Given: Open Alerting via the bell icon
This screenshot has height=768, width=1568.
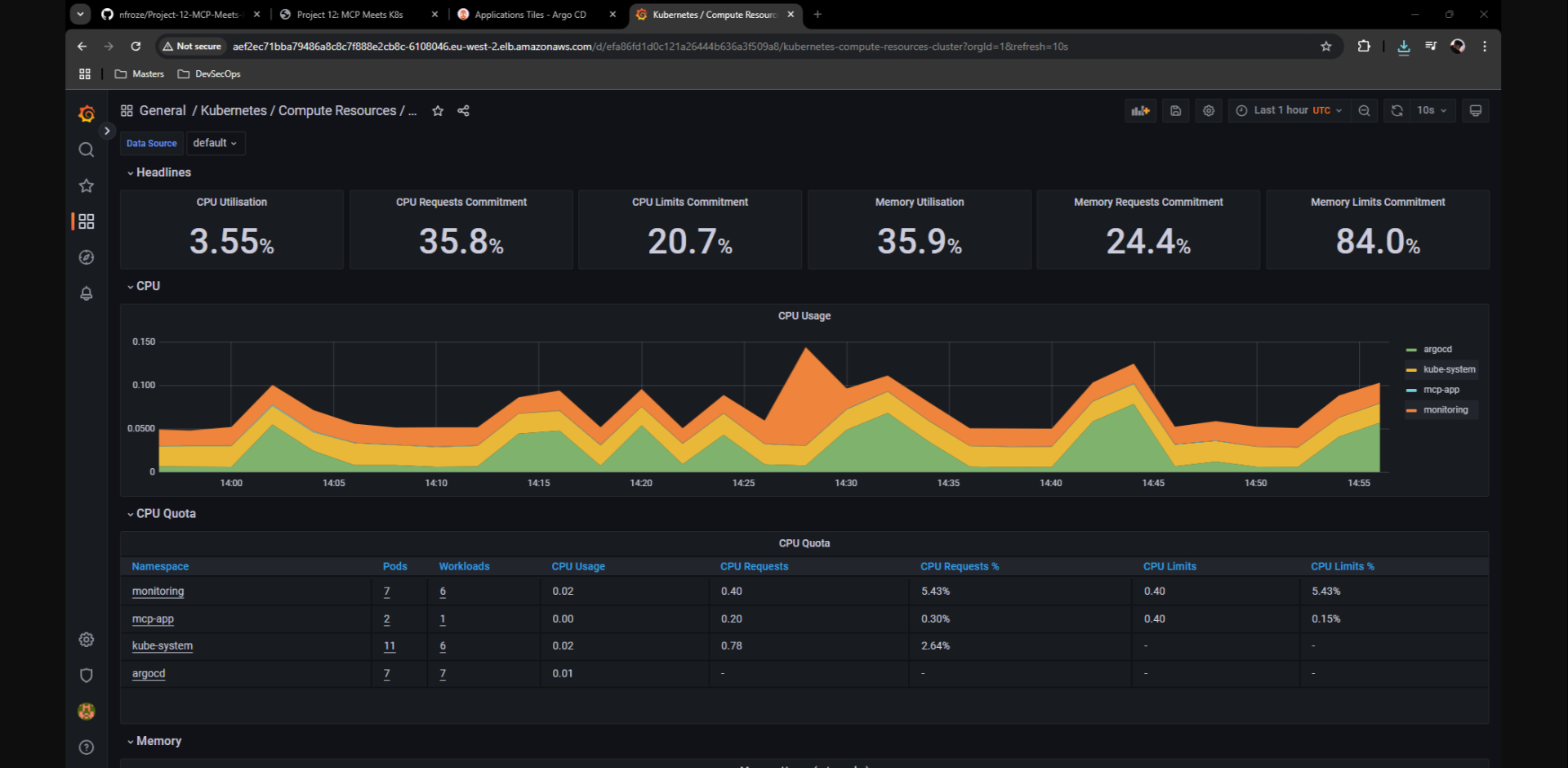Looking at the screenshot, I should pyautogui.click(x=87, y=292).
